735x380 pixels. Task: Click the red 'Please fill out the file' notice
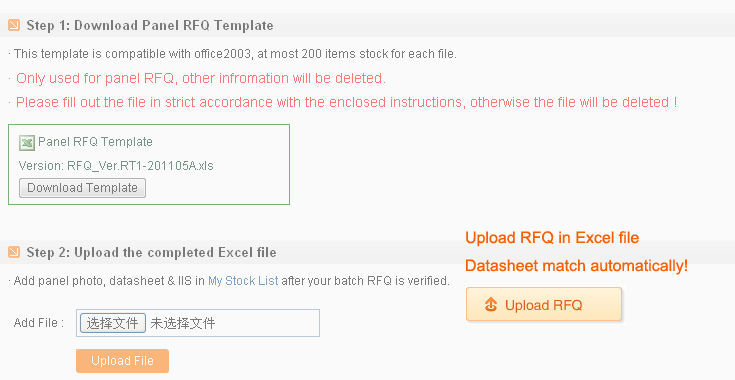345,102
